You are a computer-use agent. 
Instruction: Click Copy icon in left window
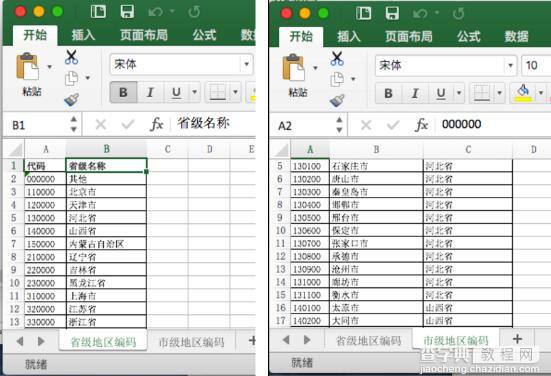pyautogui.click(x=72, y=78)
